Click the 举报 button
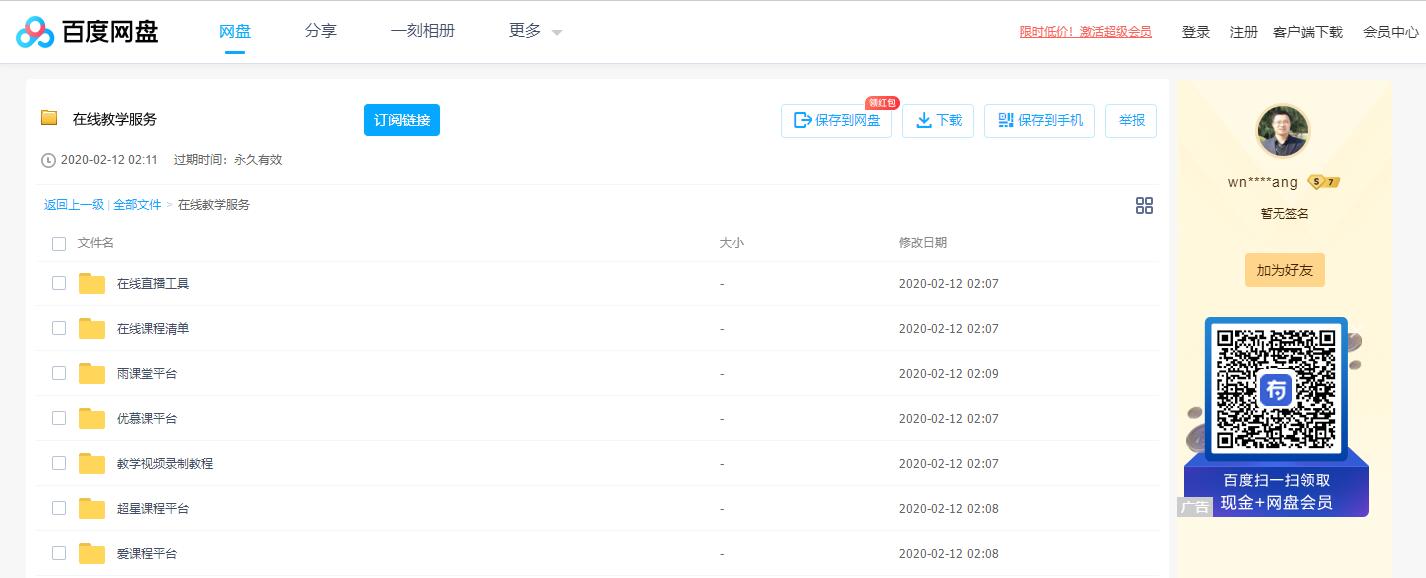This screenshot has height=578, width=1426. 1131,121
